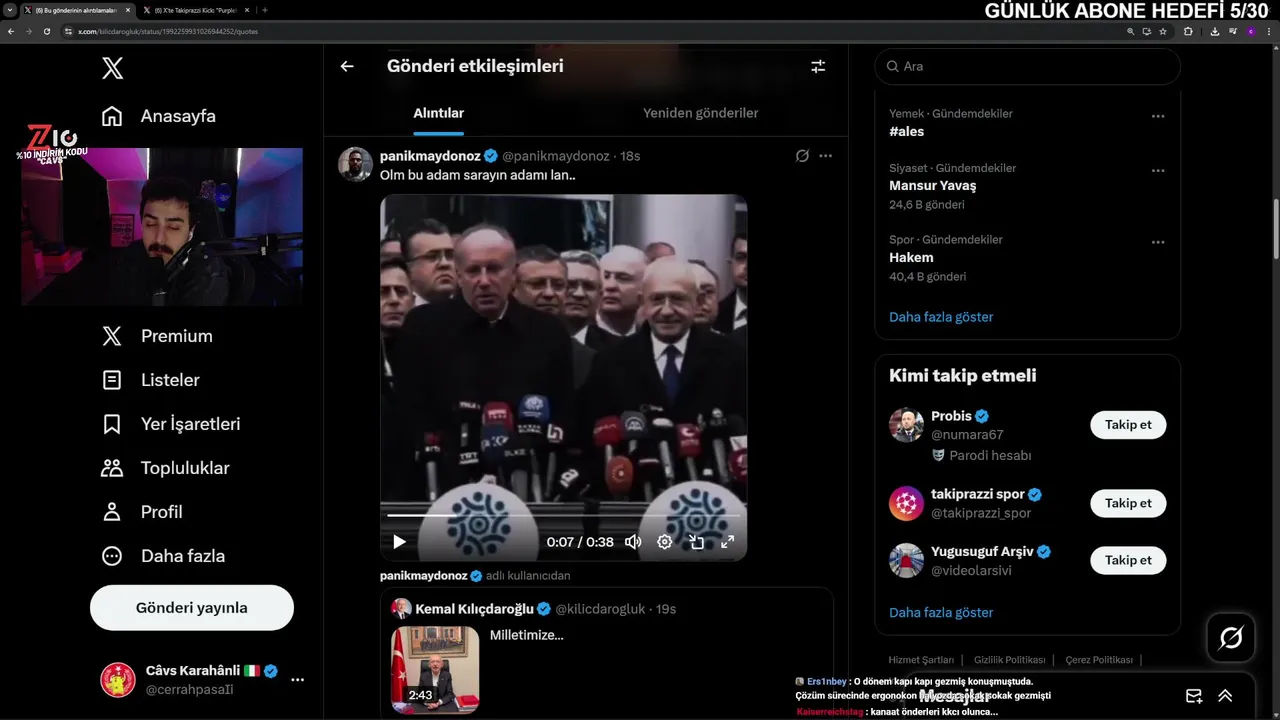Mute the video volume
This screenshot has width=1280, height=720.
click(x=633, y=542)
